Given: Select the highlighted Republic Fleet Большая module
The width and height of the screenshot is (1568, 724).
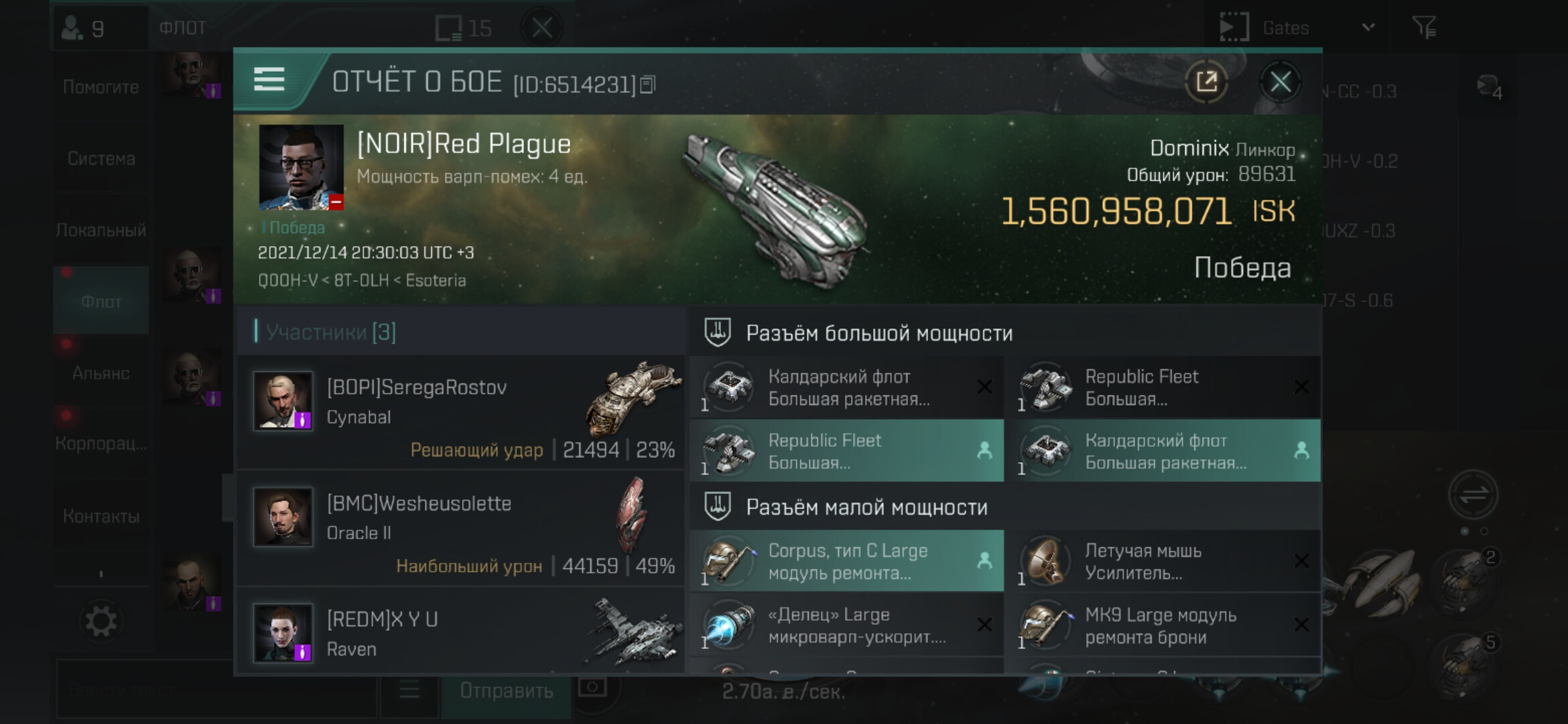Looking at the screenshot, I should 846,450.
